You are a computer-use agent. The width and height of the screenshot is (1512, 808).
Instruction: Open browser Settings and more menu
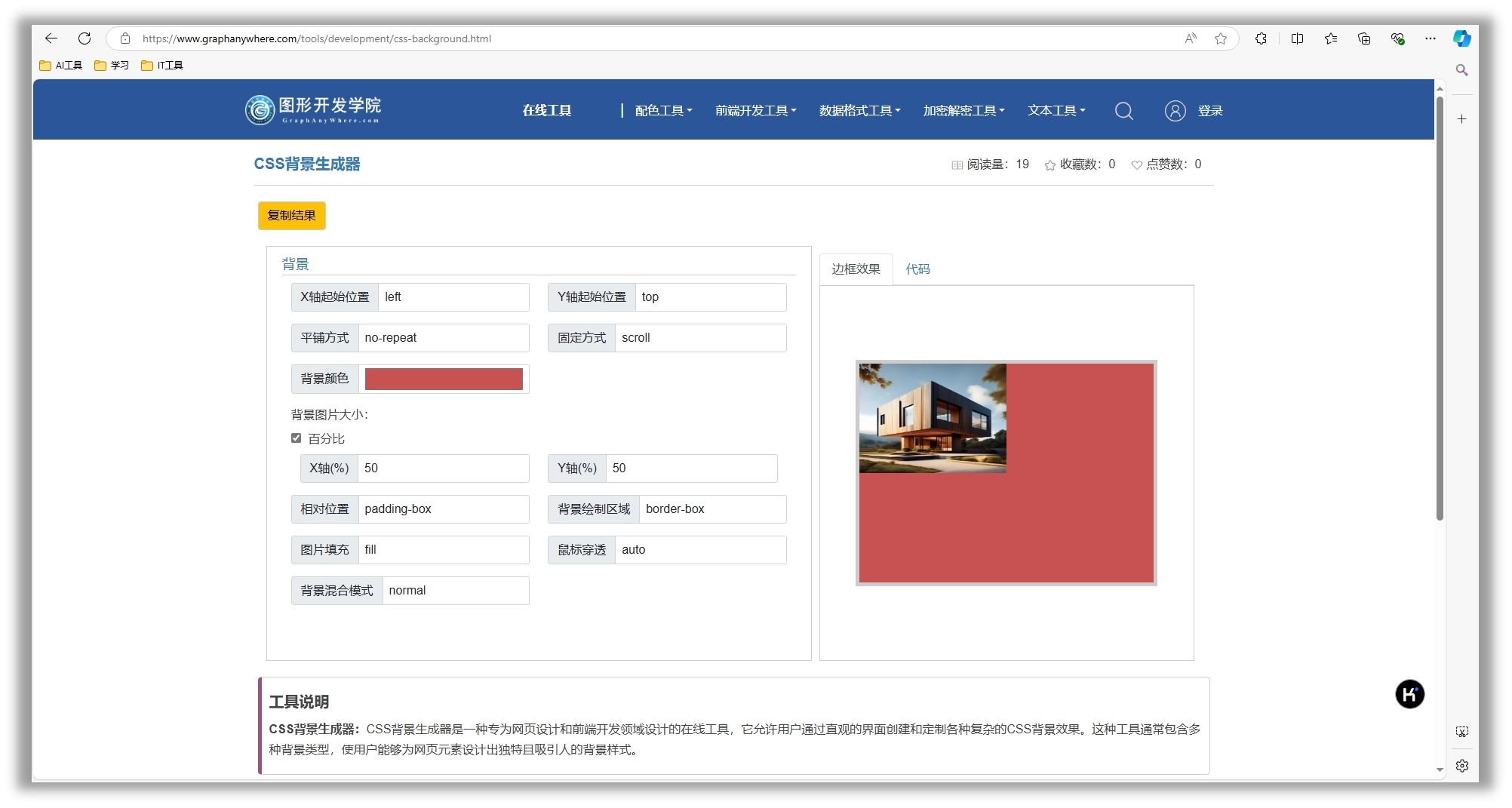pos(1431,38)
